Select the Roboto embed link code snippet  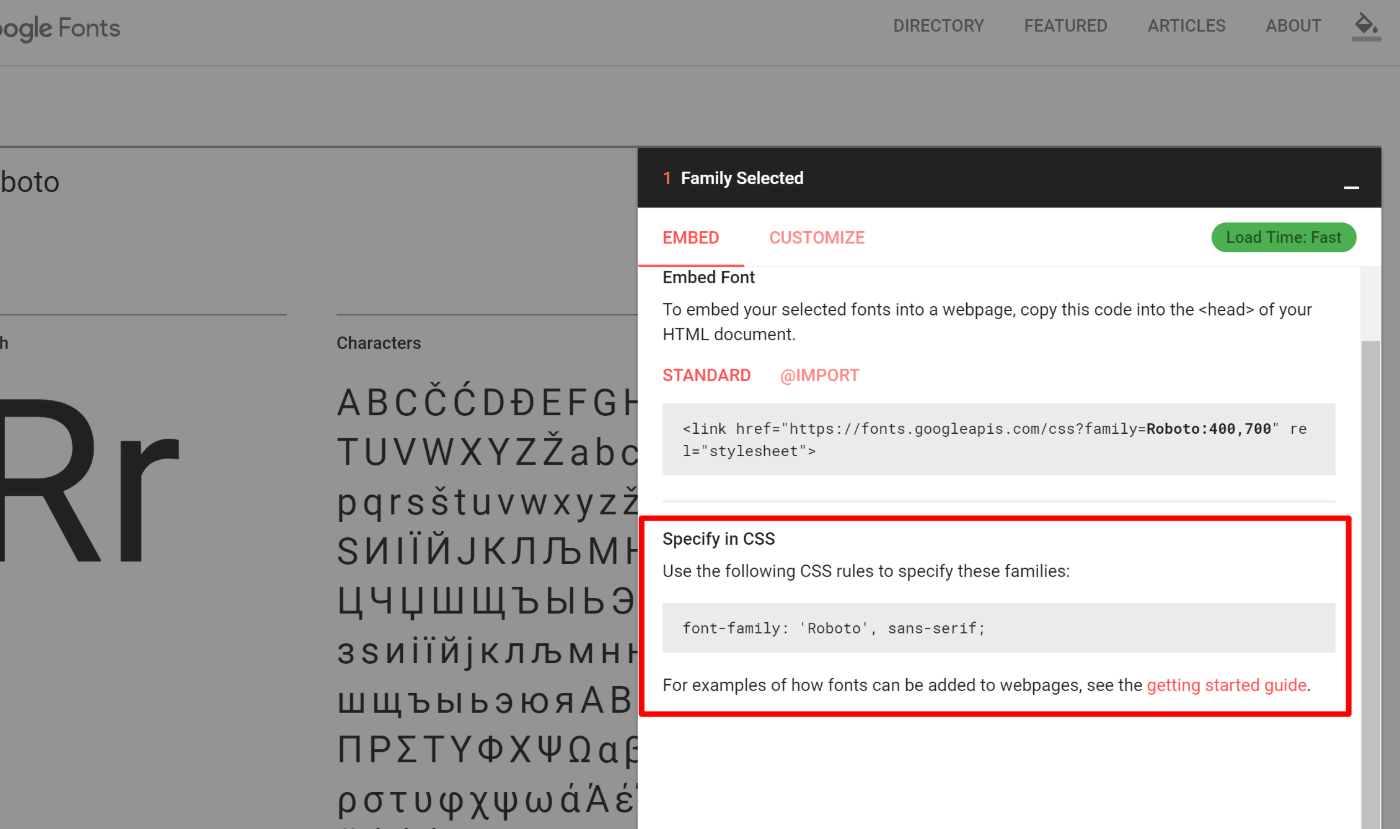(998, 439)
